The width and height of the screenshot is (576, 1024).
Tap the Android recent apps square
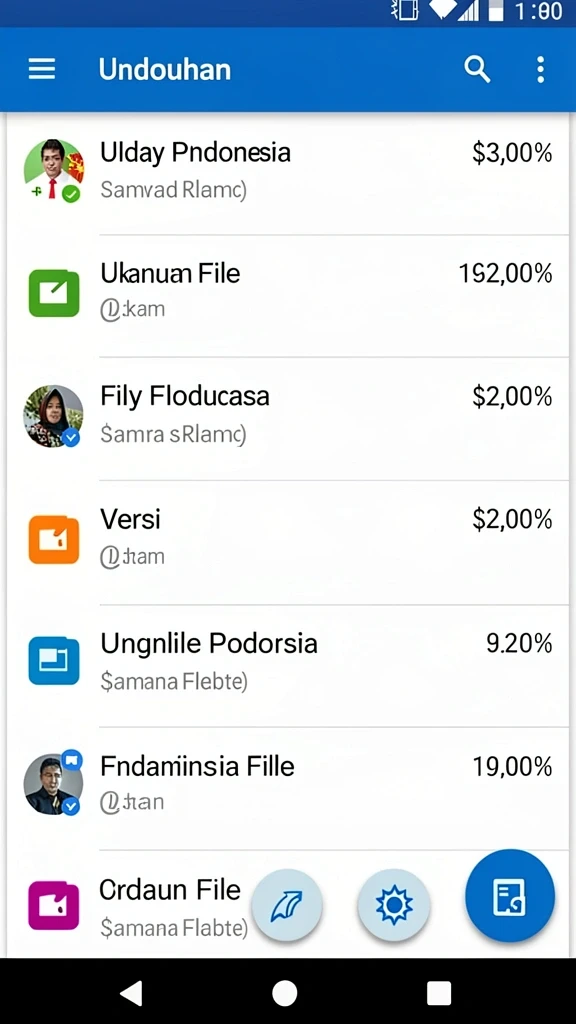coord(439,993)
